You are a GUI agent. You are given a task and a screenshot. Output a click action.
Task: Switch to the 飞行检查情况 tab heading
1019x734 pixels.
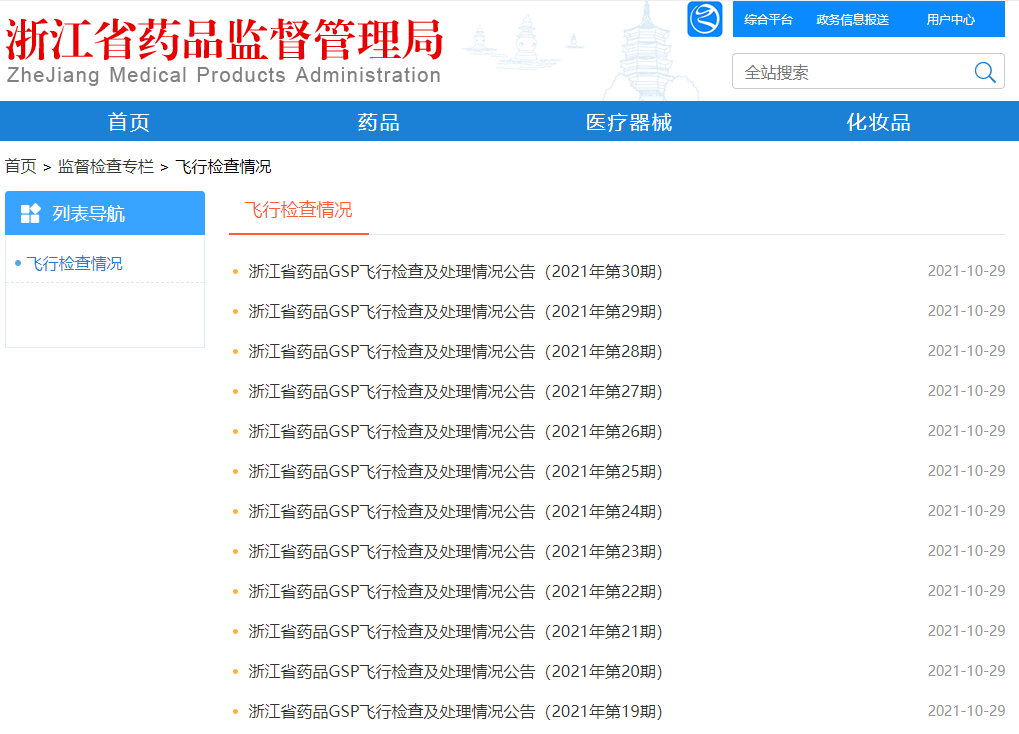(x=298, y=210)
